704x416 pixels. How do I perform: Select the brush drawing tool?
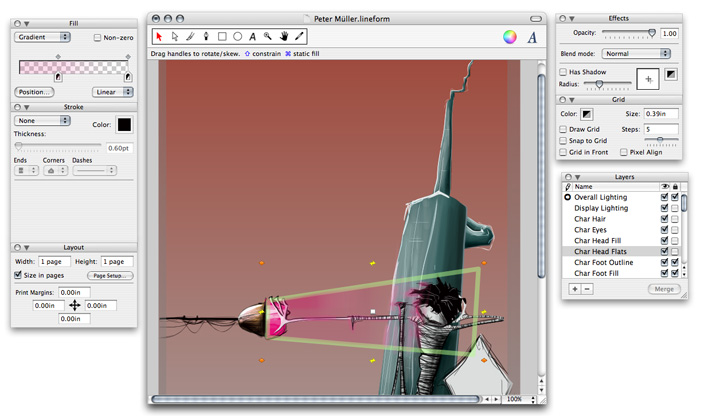[190, 36]
